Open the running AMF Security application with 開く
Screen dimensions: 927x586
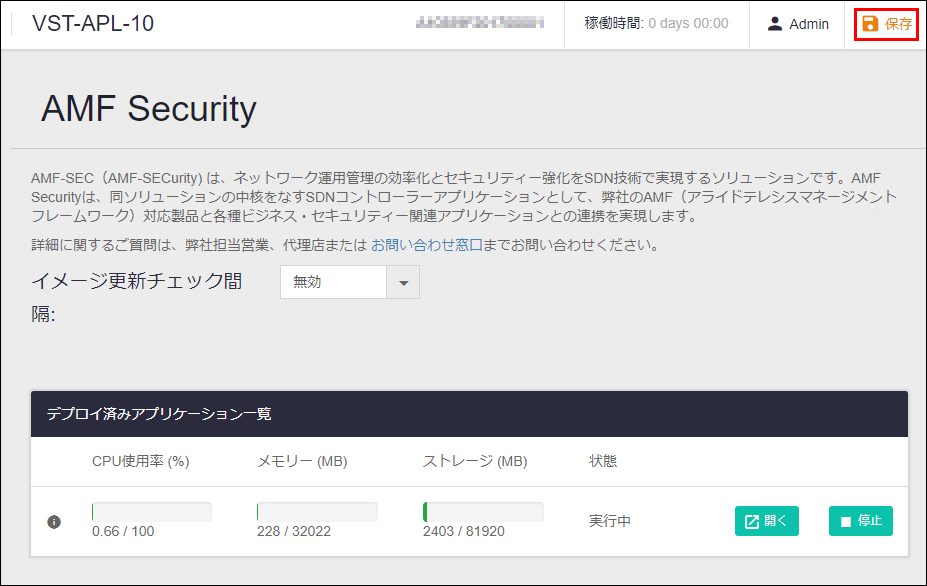point(767,521)
